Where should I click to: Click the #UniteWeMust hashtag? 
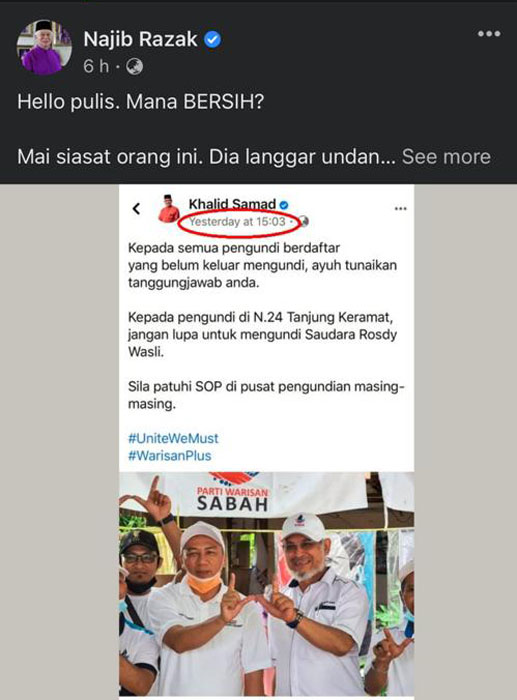[173, 438]
